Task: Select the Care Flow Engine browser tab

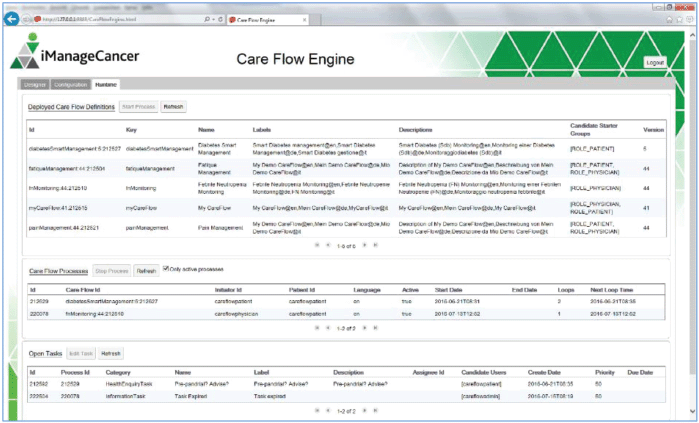Action: point(267,20)
